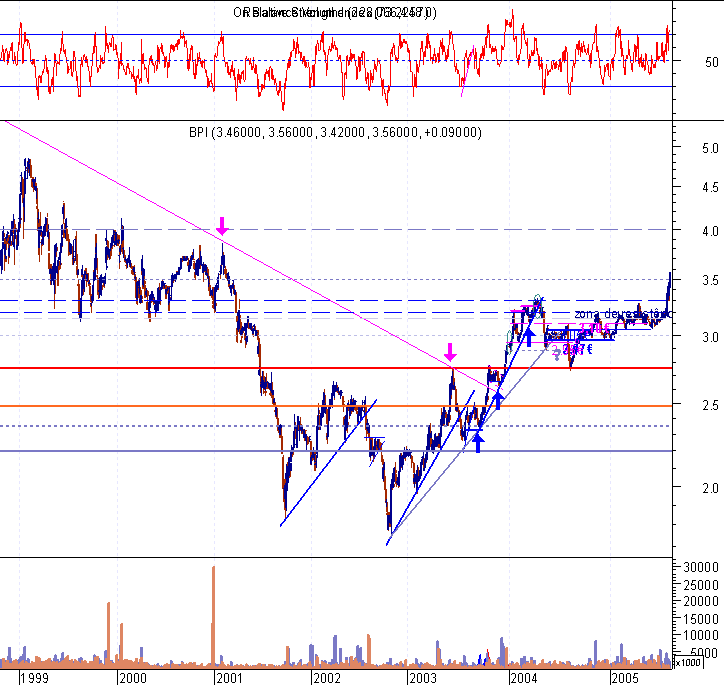Select the 2000 year label on time axis
This screenshot has width=724, height=685.
point(133,678)
